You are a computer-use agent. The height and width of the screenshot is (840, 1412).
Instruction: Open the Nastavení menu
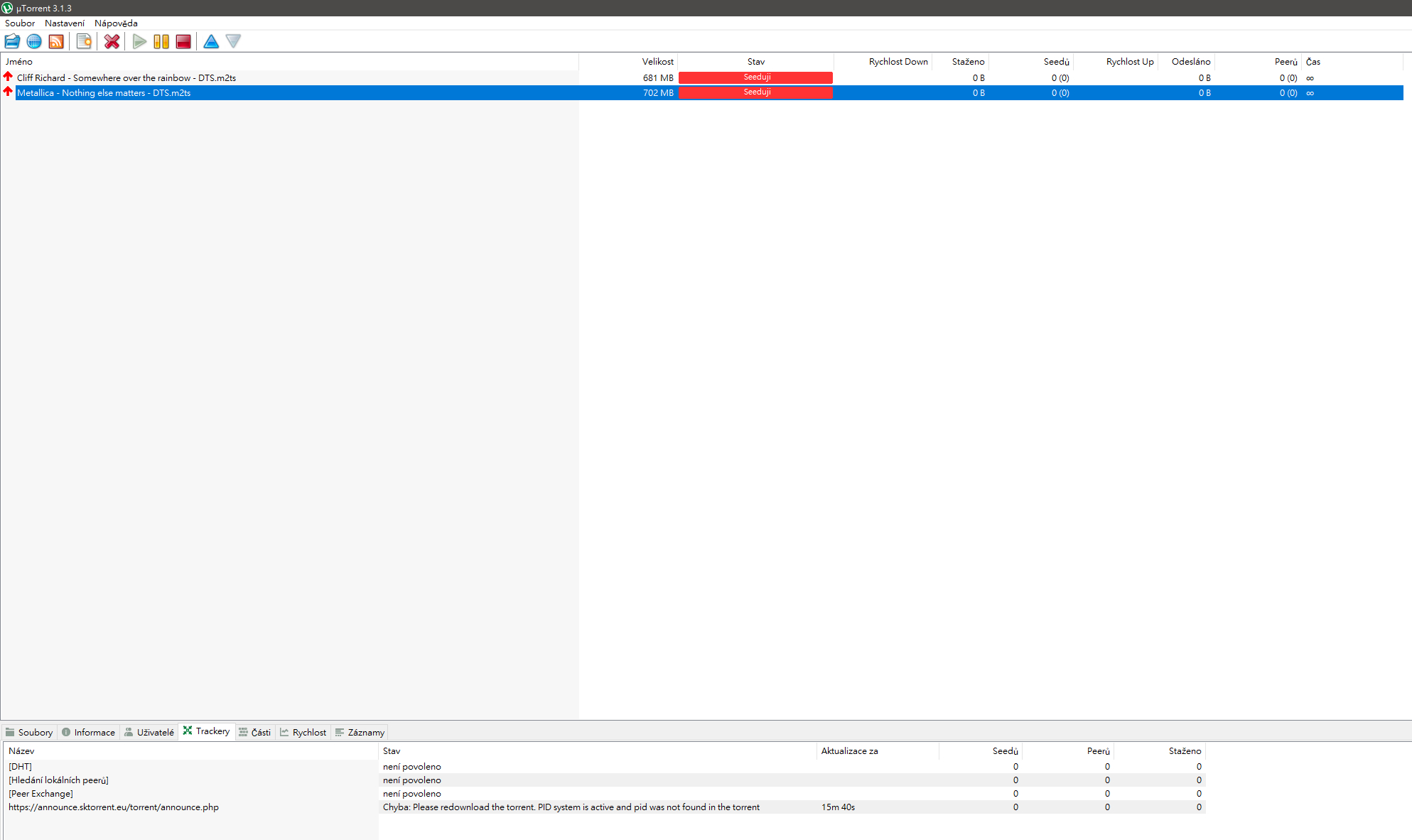[x=65, y=23]
